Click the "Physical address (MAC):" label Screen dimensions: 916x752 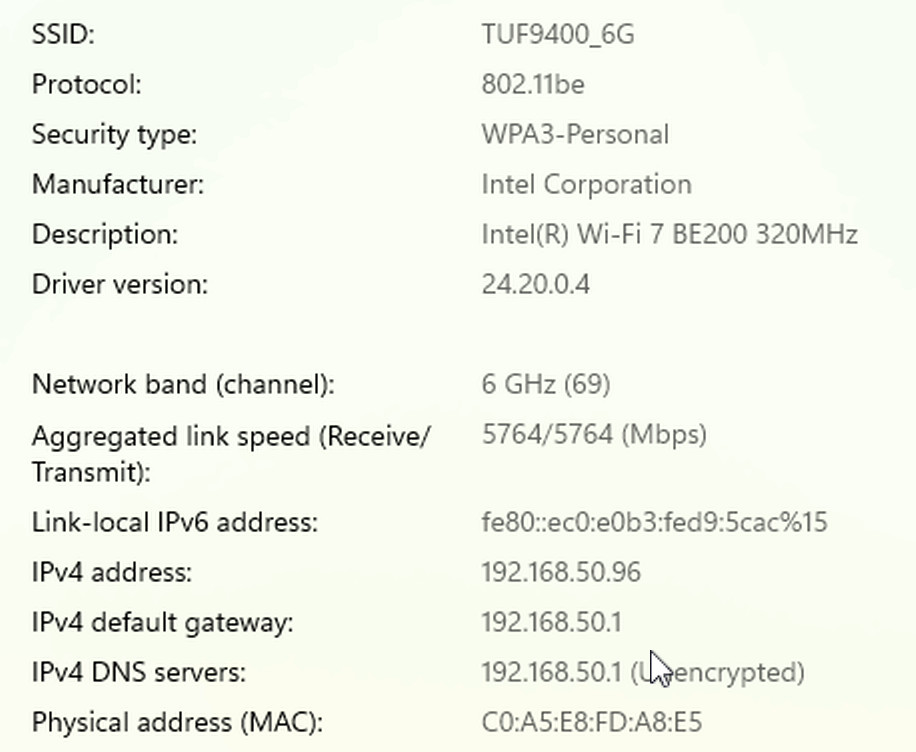point(178,722)
